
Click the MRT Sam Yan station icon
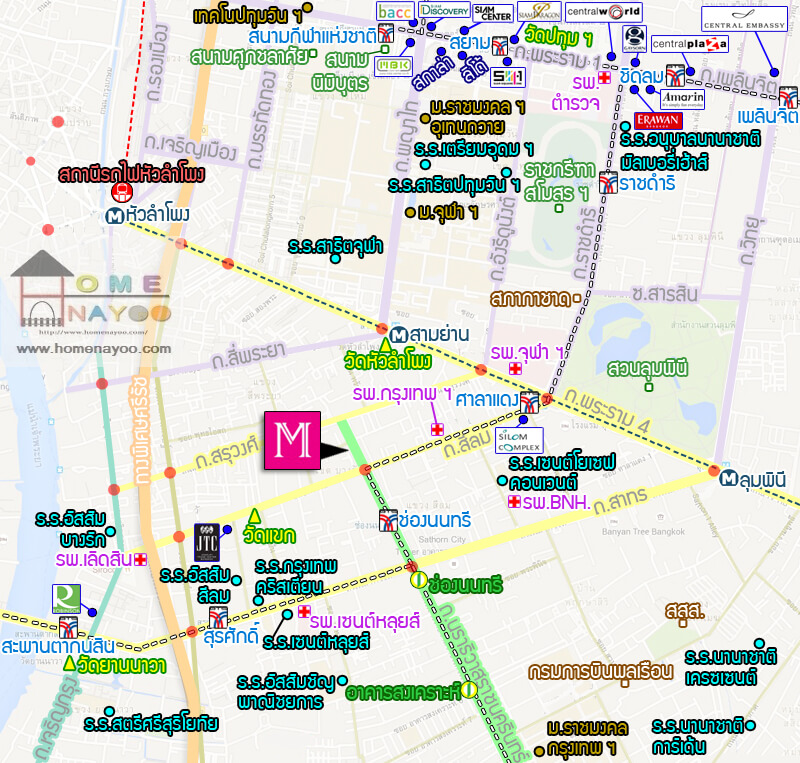399,334
